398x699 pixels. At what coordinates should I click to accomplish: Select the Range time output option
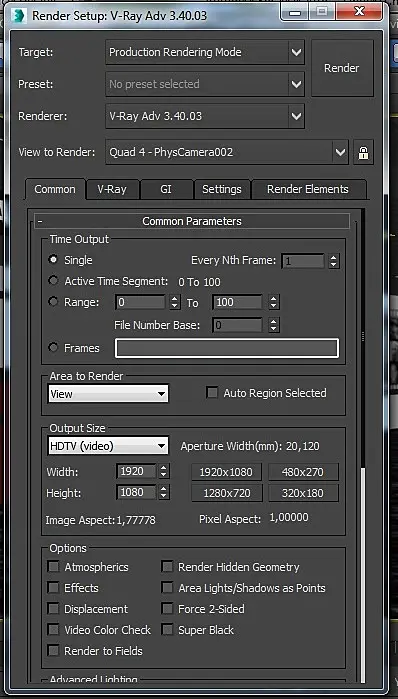53,302
